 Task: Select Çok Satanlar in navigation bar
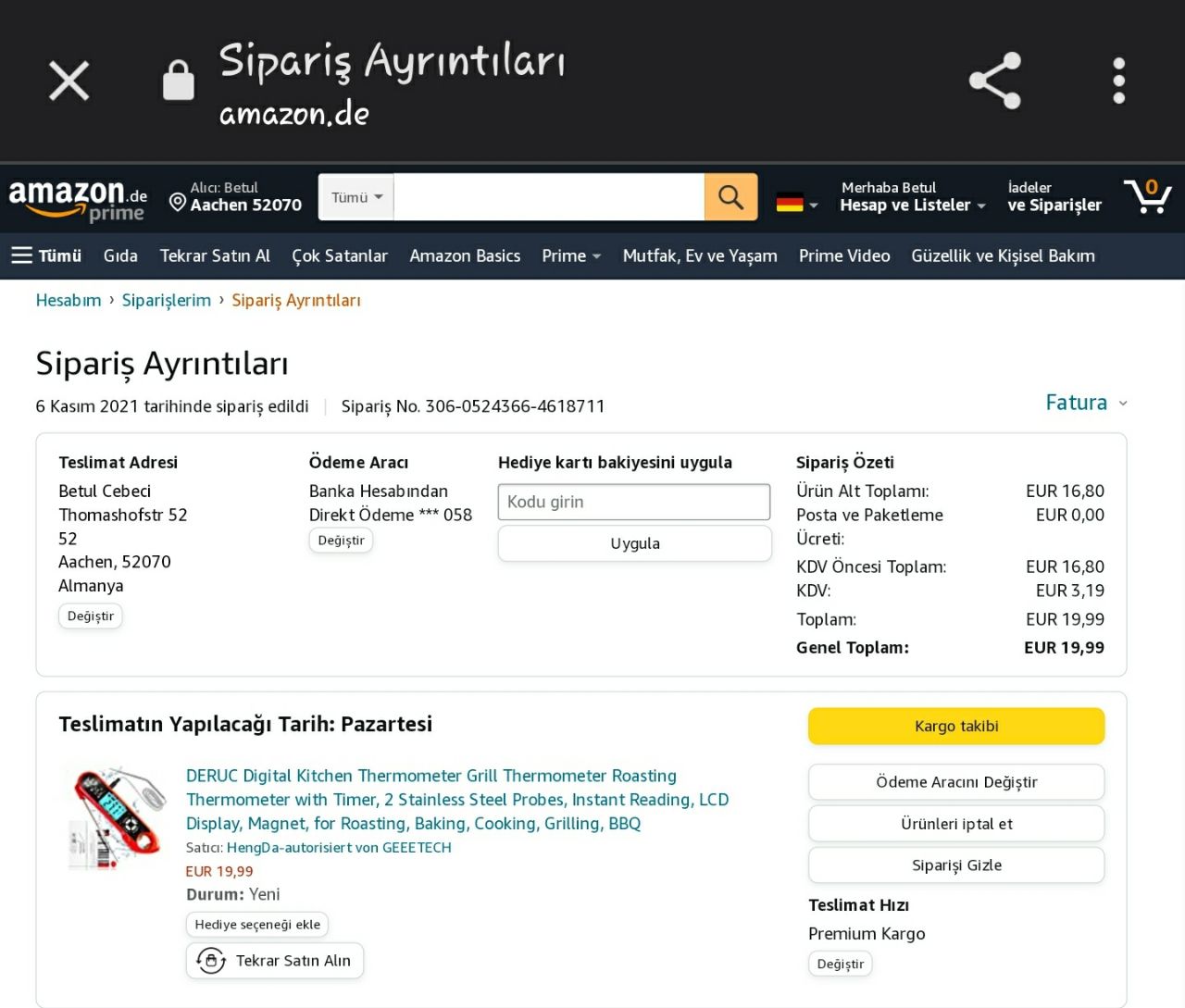click(x=339, y=255)
